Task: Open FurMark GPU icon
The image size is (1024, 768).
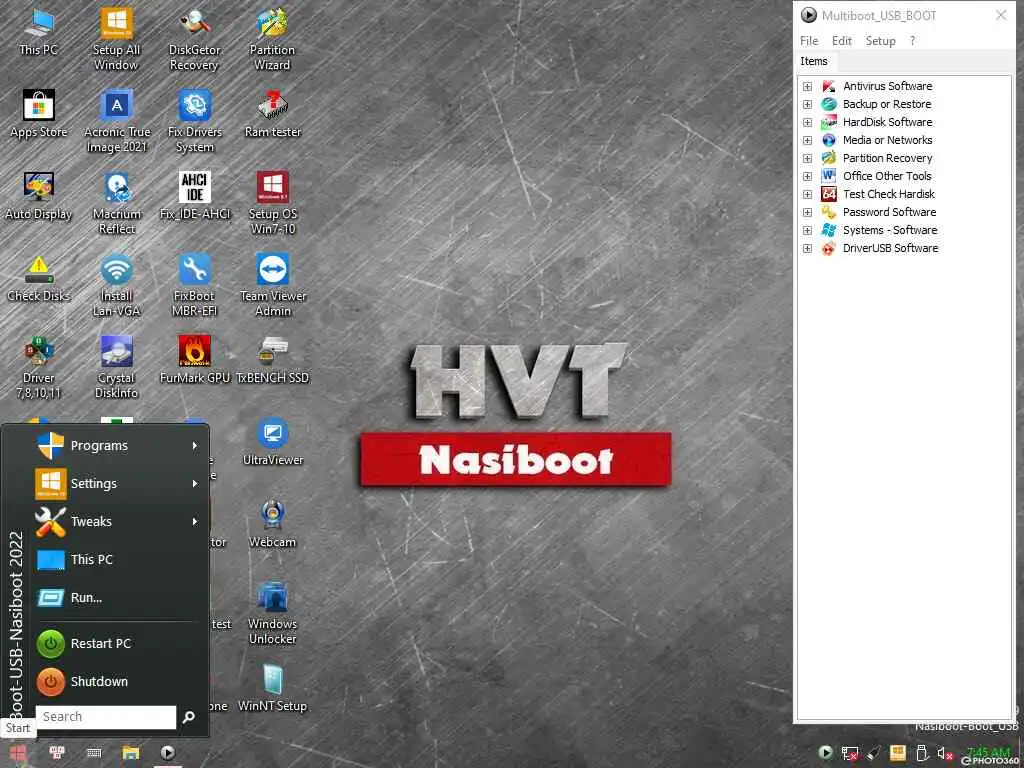Action: [195, 360]
